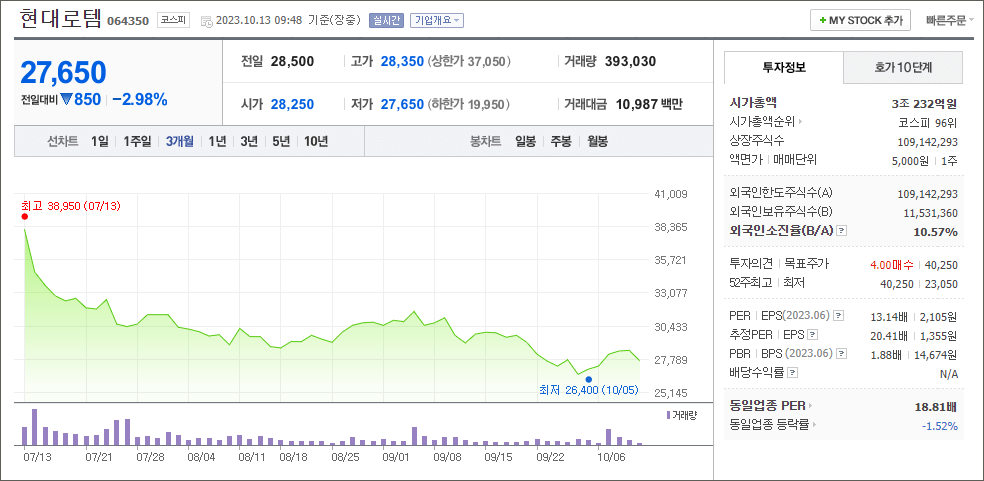This screenshot has width=984, height=481.
Task: Switch to 주봉 candle chart
Action: tap(561, 141)
